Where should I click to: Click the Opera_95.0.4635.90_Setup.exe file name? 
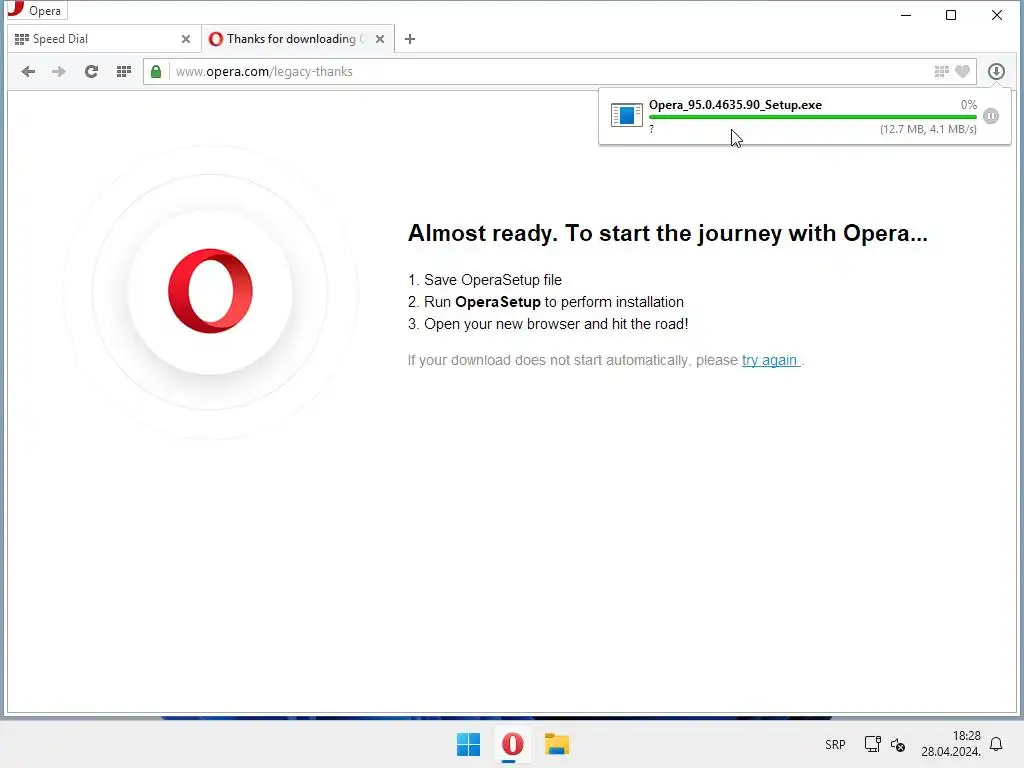[x=735, y=104]
